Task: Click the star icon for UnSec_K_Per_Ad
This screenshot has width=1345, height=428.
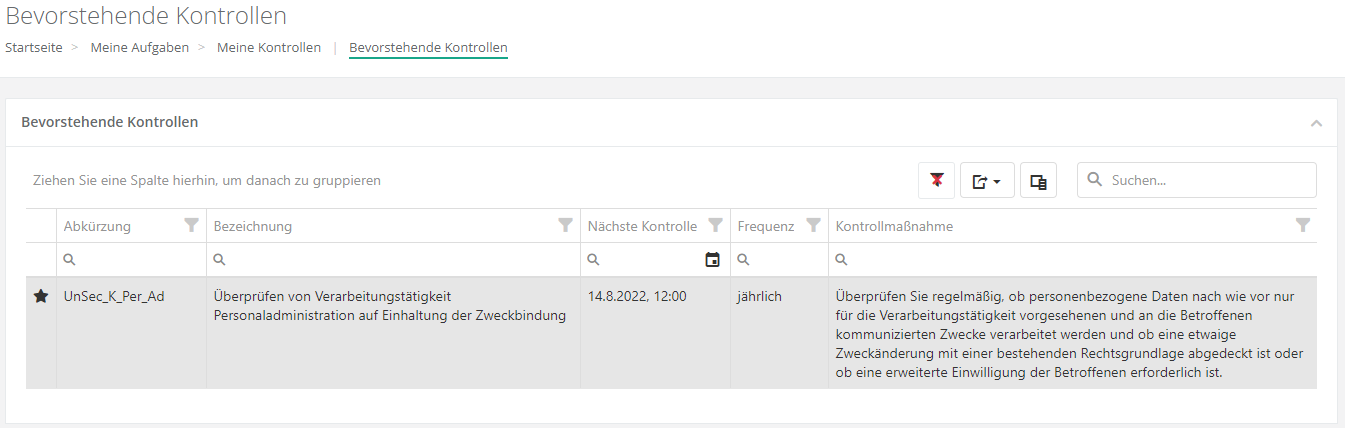Action: pyautogui.click(x=41, y=297)
